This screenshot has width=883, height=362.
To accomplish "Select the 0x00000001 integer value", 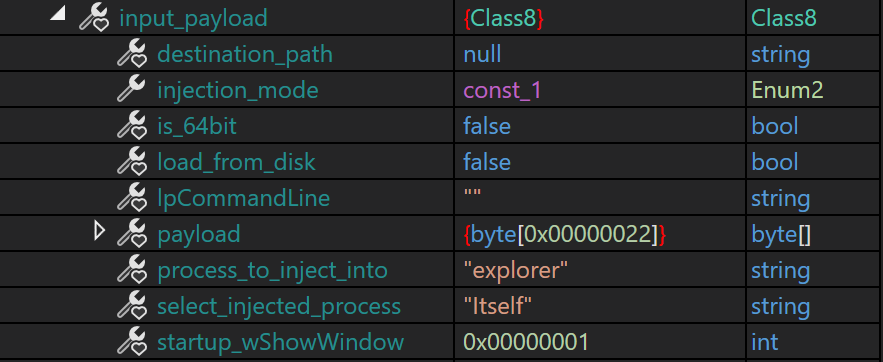I will pos(526,342).
